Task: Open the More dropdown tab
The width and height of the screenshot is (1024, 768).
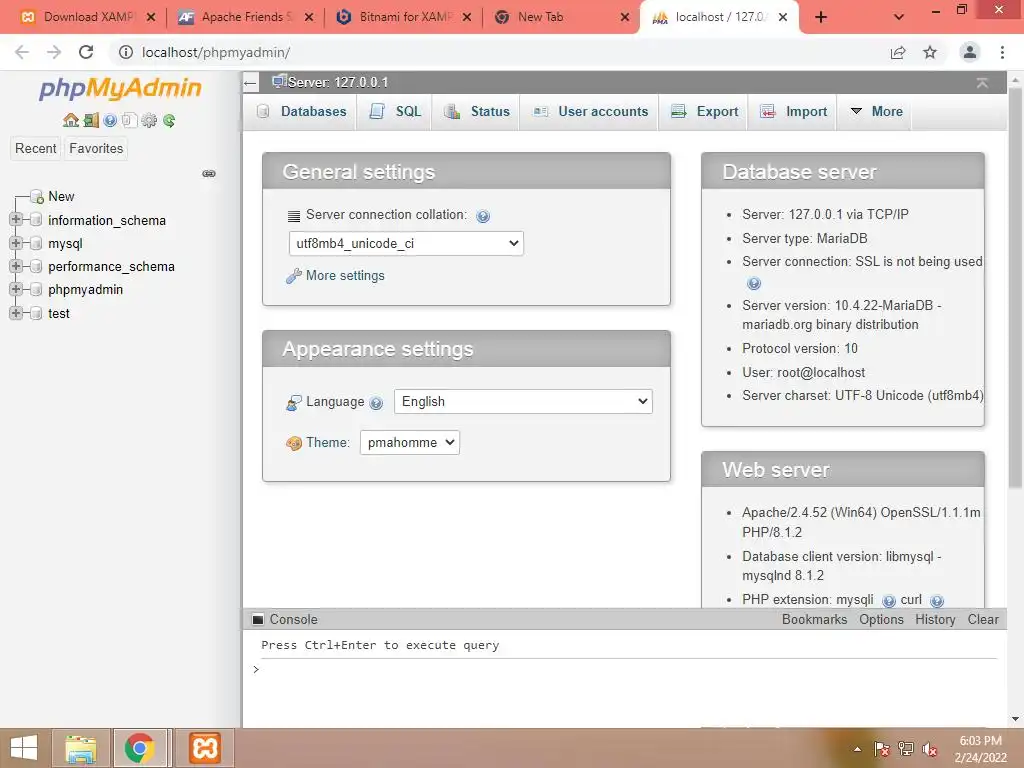Action: 876,112
